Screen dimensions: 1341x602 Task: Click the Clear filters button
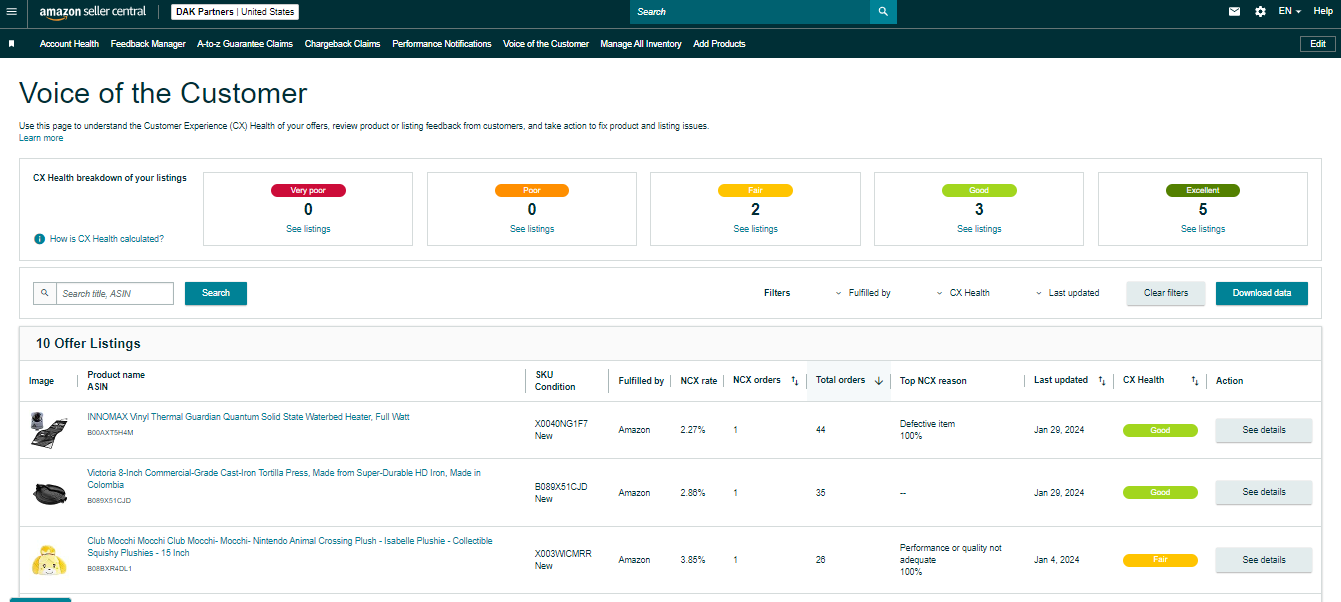tap(1166, 293)
